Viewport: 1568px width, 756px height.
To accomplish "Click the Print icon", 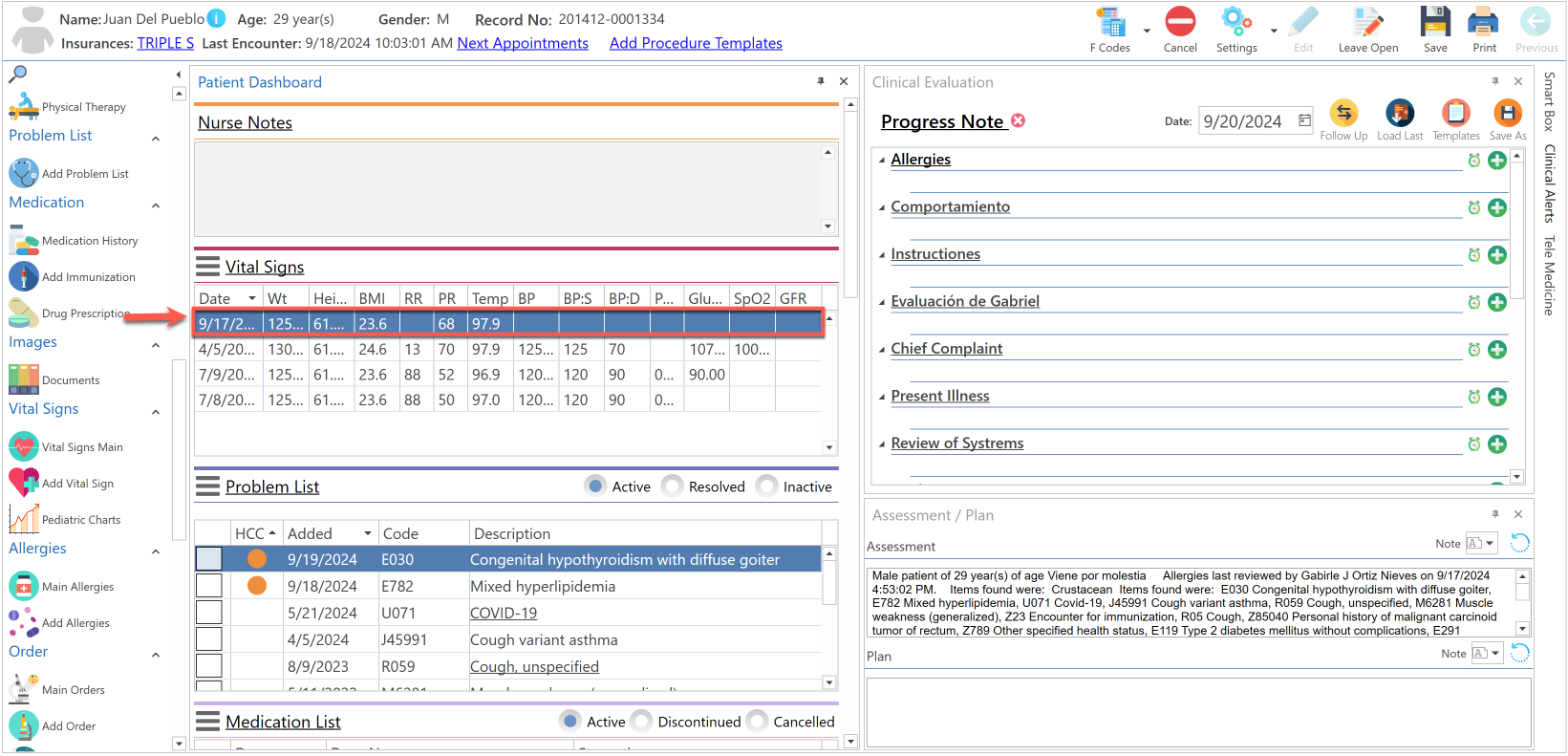I will tap(1483, 22).
